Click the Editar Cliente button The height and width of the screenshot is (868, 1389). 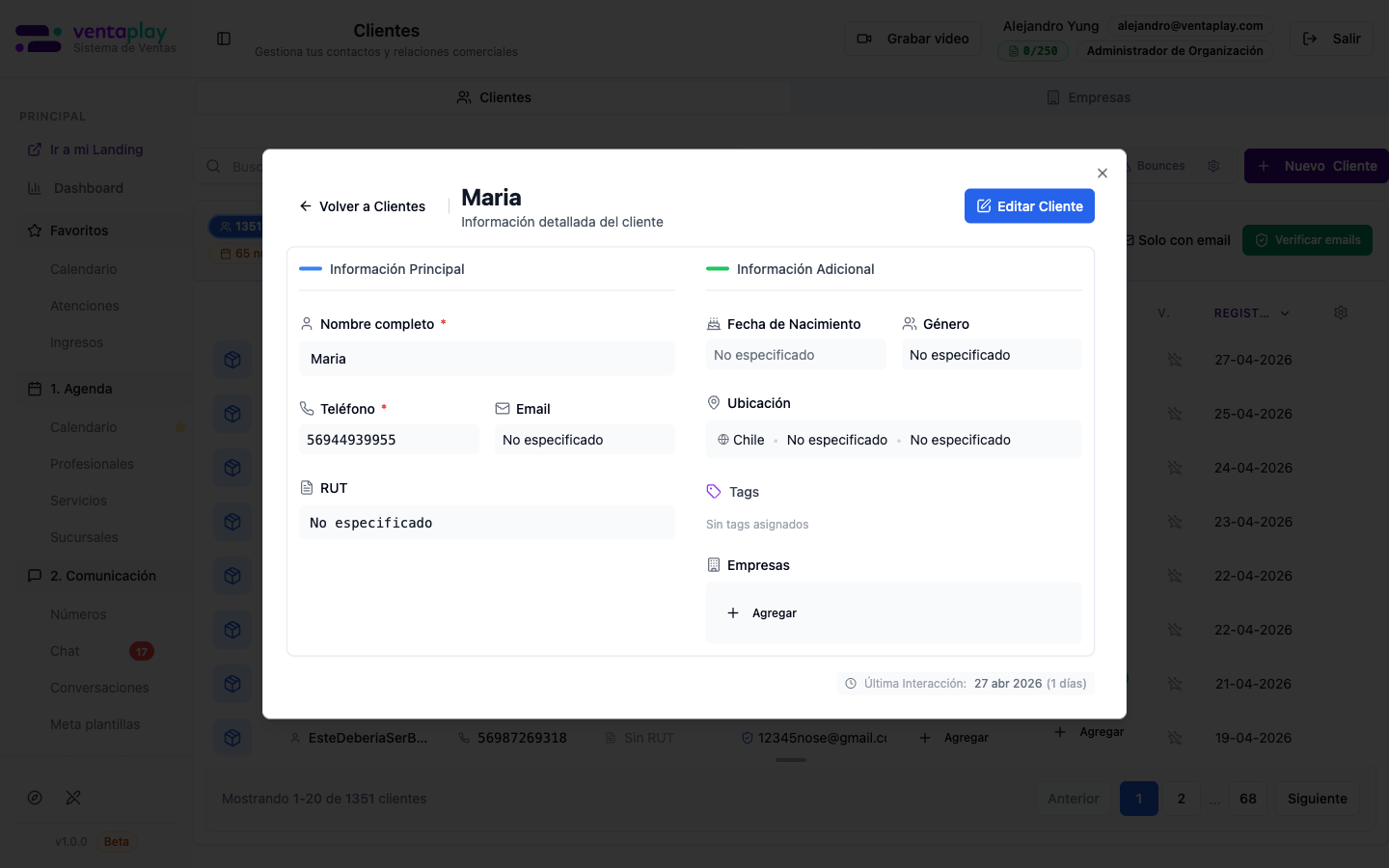(1029, 205)
